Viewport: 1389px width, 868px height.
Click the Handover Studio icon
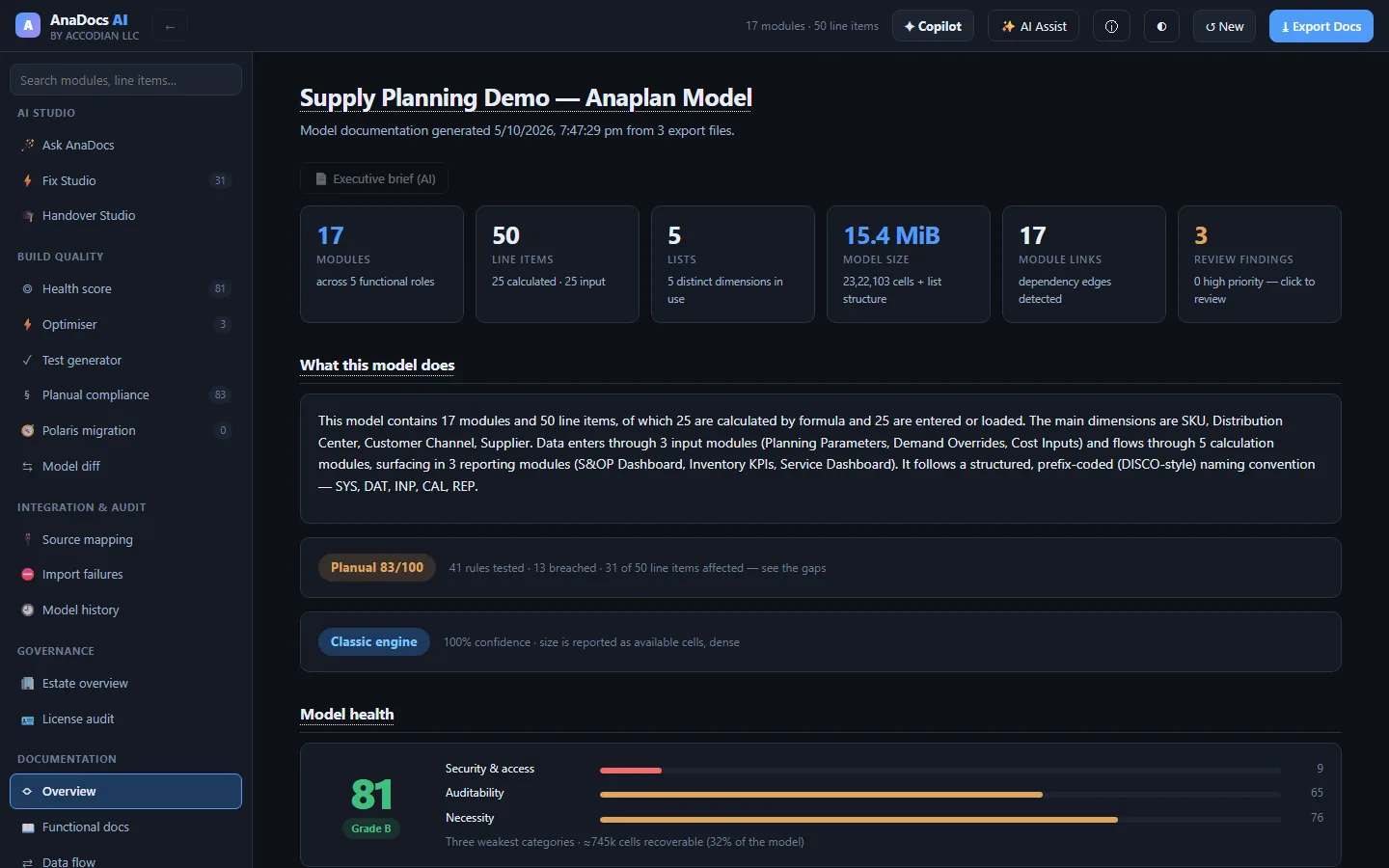coord(27,216)
